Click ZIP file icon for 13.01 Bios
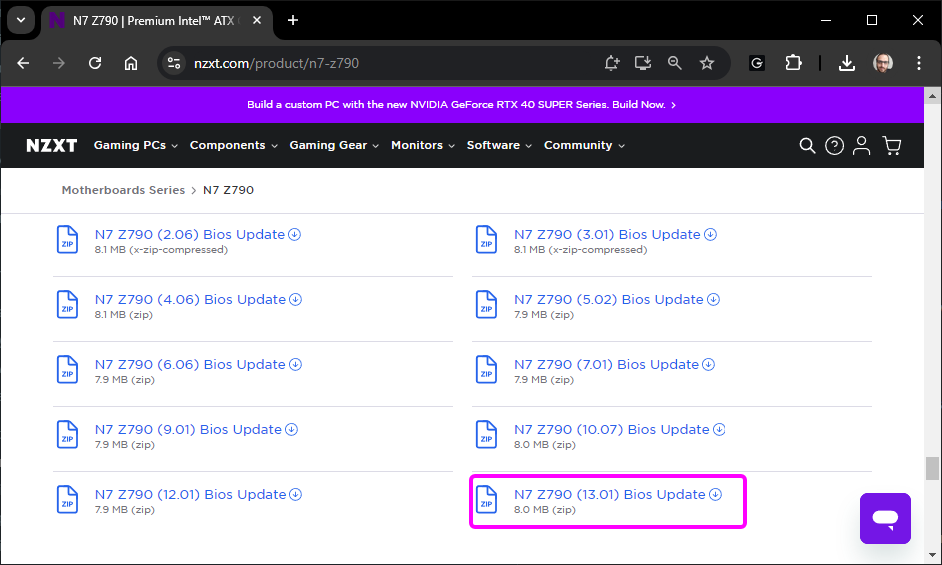Image resolution: width=942 pixels, height=565 pixels. click(x=487, y=499)
